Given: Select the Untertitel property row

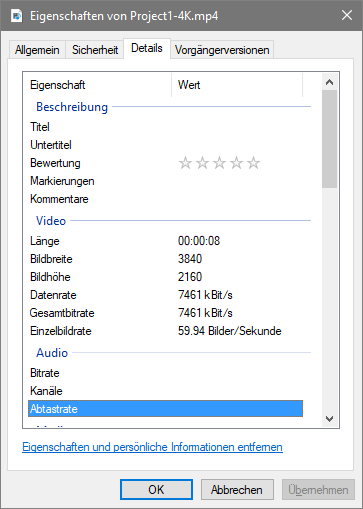Looking at the screenshot, I should point(165,145).
